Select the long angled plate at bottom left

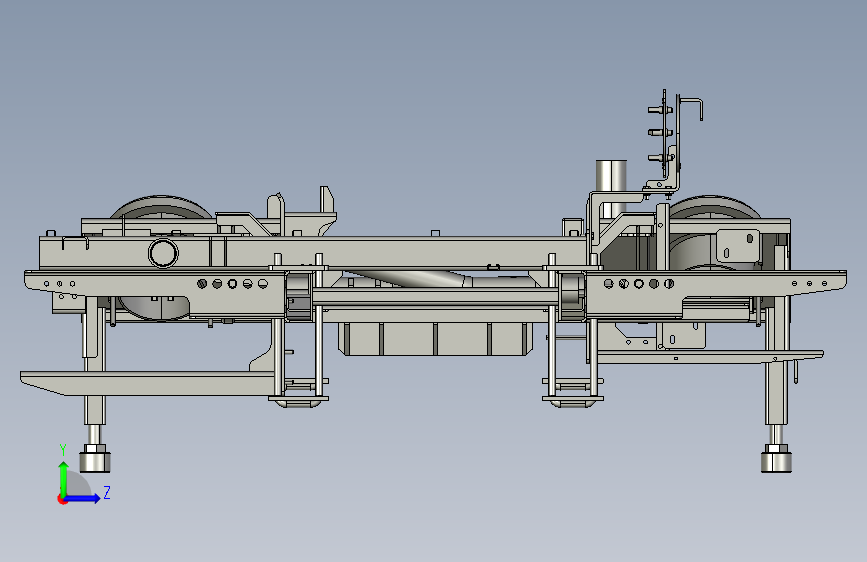pos(147,383)
